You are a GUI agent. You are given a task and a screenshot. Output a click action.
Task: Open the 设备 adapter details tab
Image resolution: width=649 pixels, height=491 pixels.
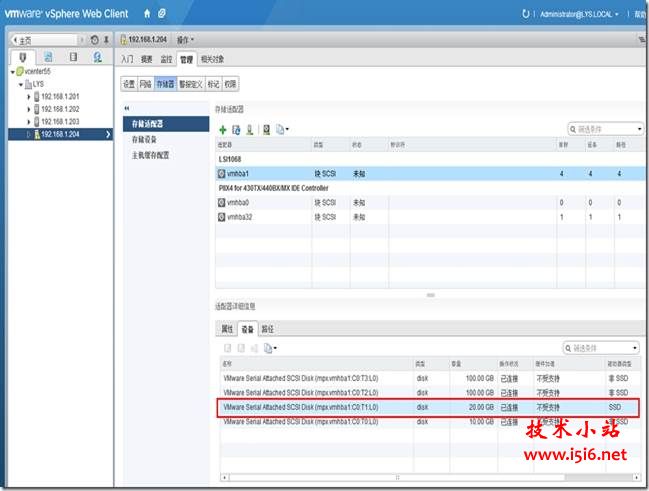pyautogui.click(x=248, y=329)
